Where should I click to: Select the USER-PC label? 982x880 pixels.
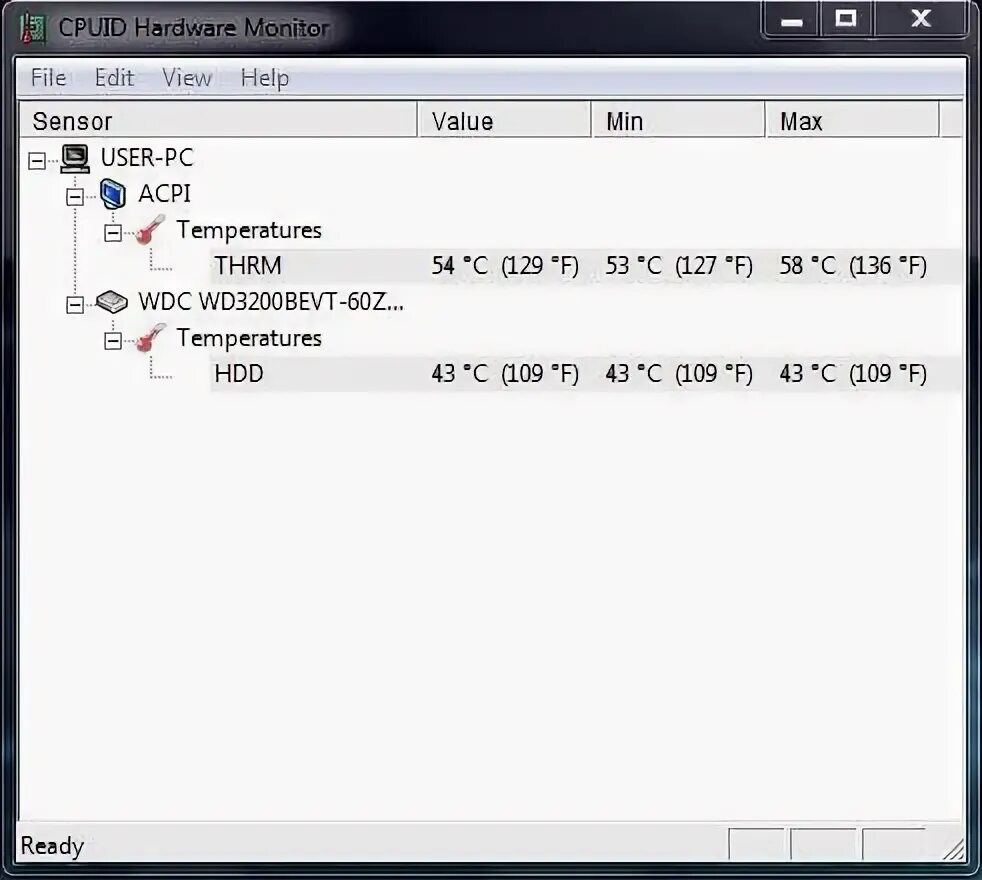[x=147, y=158]
